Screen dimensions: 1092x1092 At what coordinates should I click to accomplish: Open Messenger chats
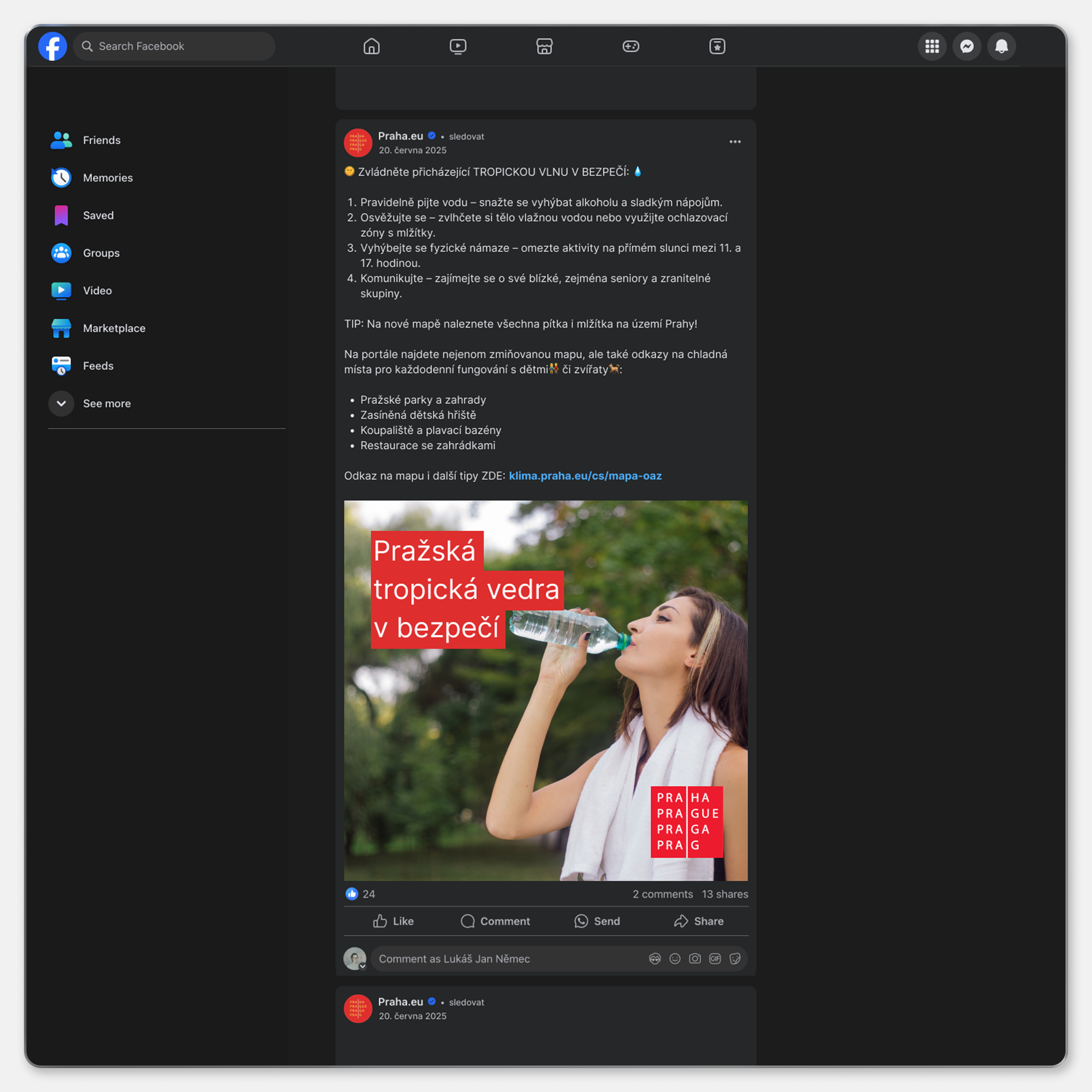[966, 46]
